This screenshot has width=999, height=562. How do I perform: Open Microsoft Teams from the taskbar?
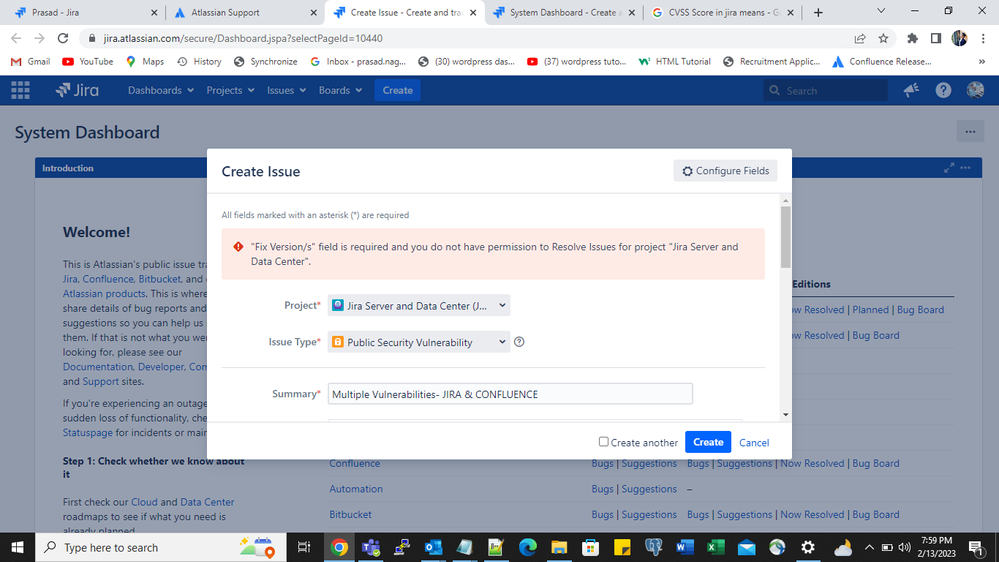371,547
